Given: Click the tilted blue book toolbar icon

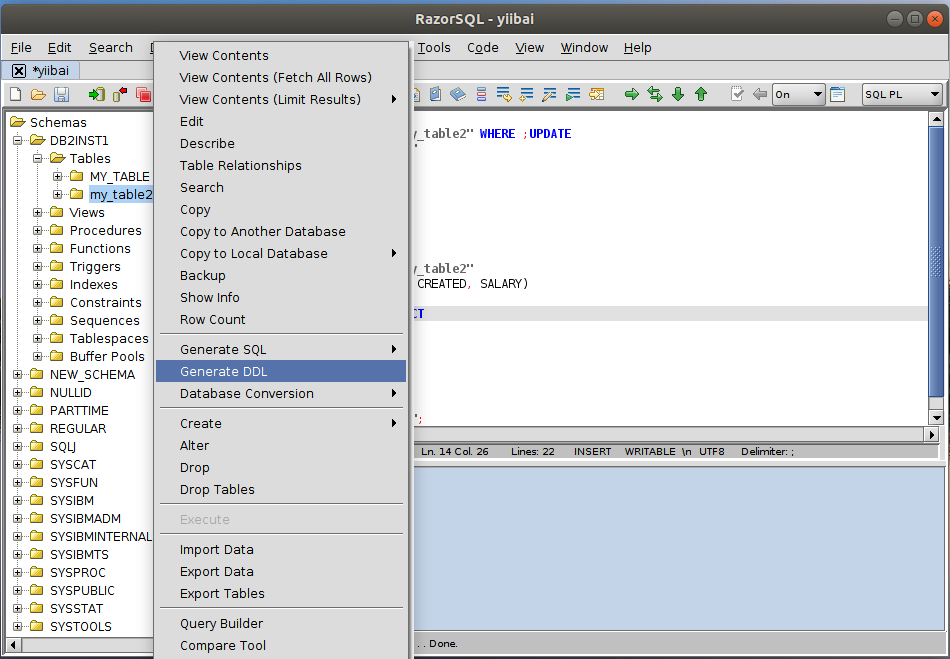Looking at the screenshot, I should point(457,94).
